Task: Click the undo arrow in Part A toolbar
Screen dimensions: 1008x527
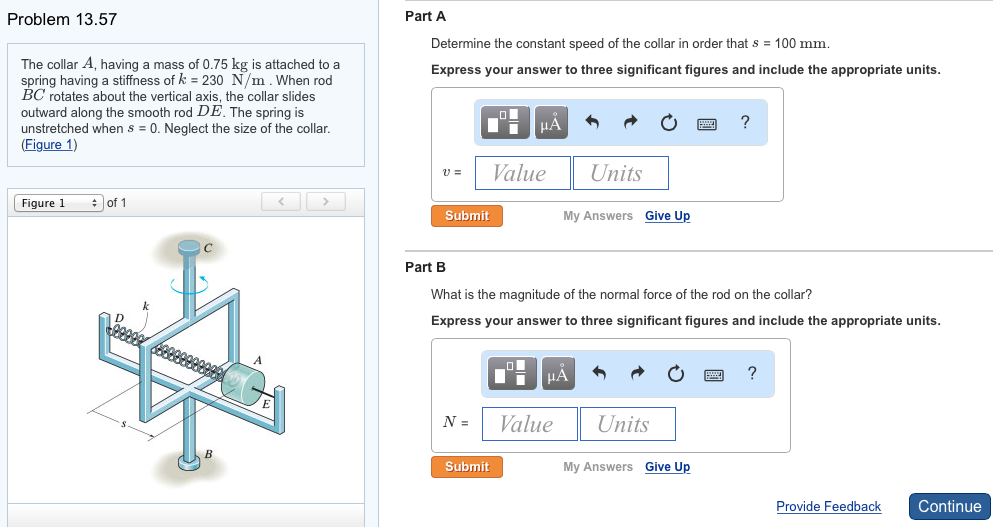Action: pos(592,123)
